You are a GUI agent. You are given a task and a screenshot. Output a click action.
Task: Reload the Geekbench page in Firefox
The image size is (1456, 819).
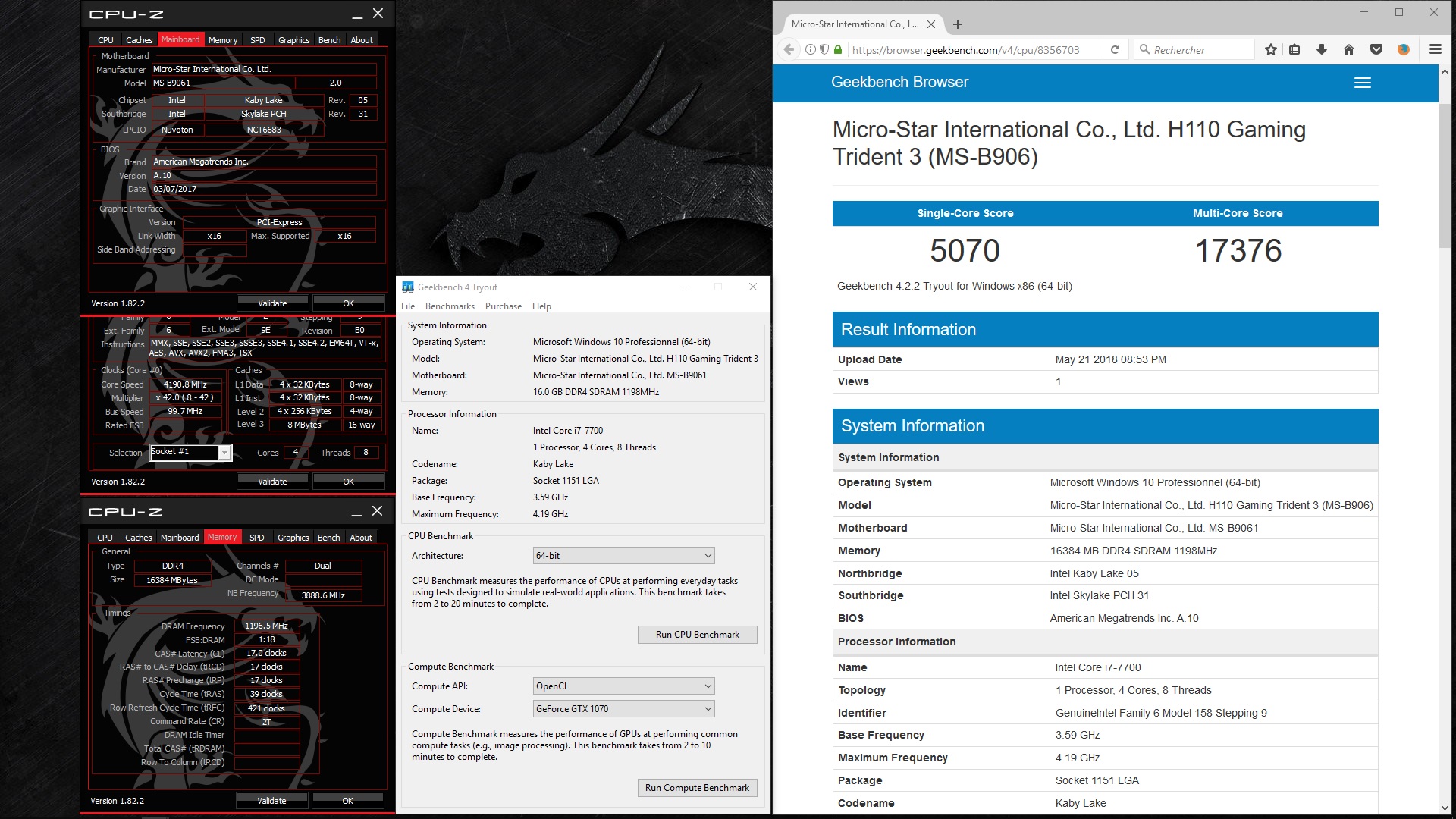[x=1115, y=49]
